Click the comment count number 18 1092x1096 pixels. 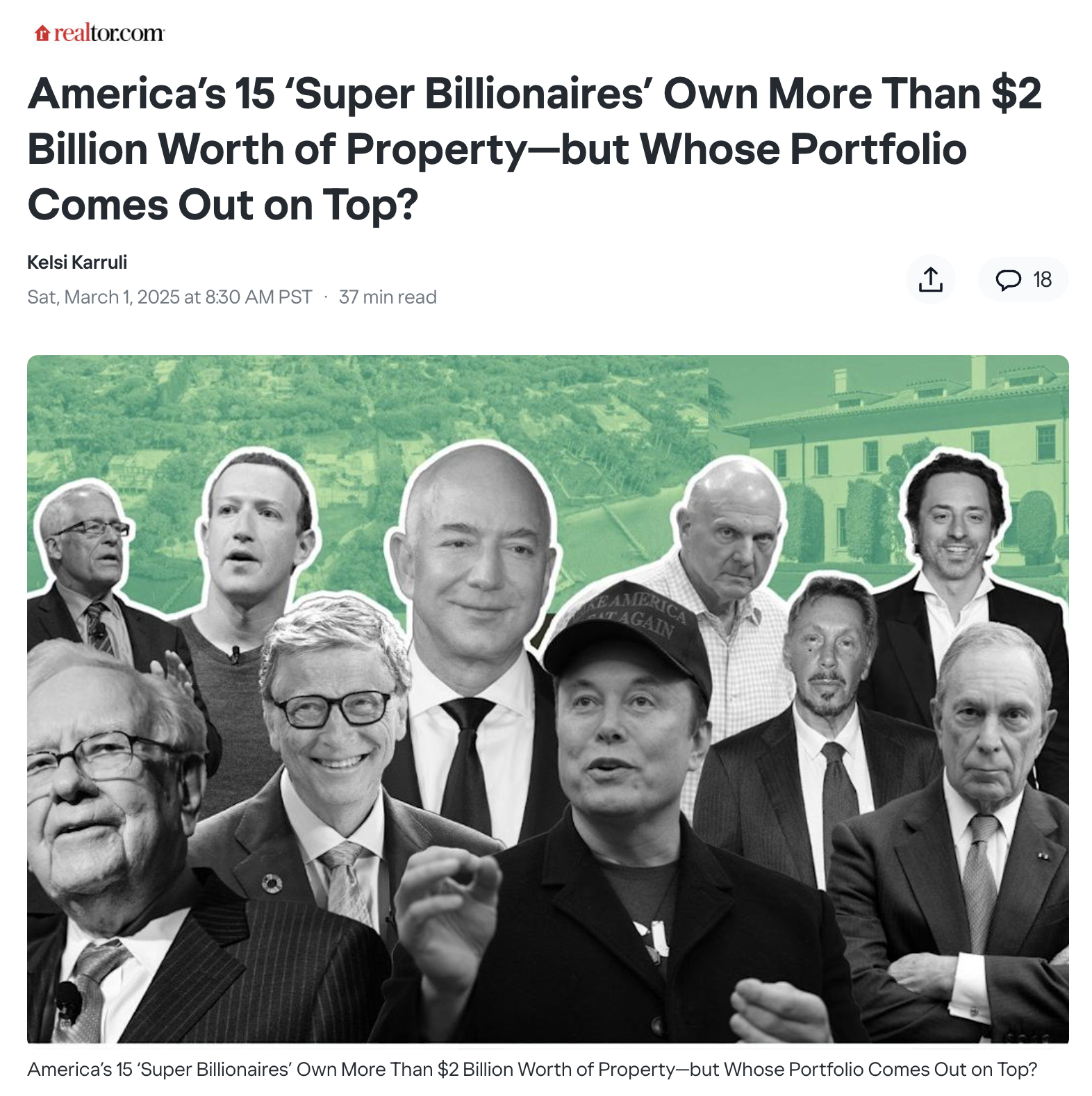point(1042,279)
